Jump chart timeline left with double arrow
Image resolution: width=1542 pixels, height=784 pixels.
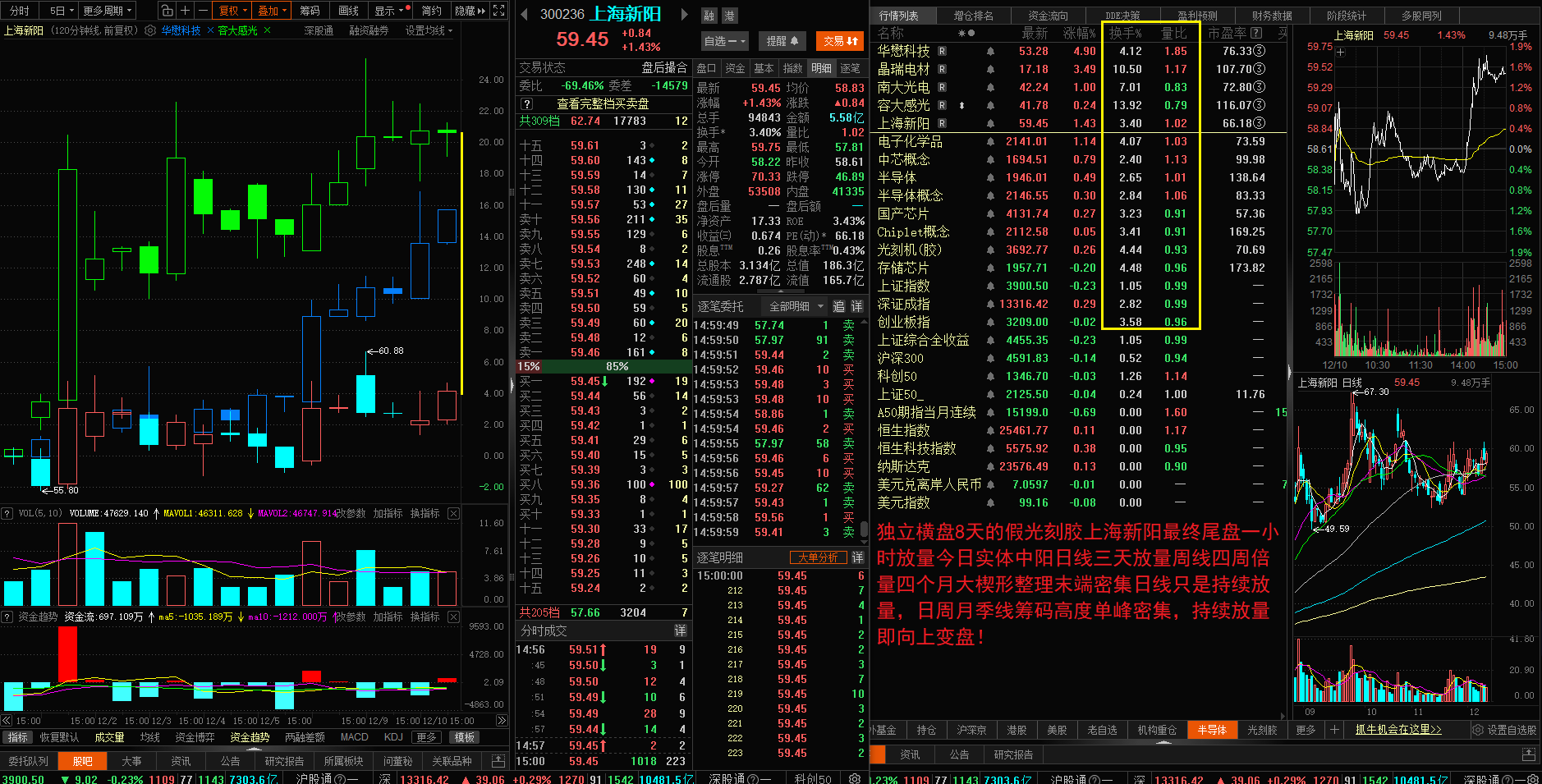[7, 721]
